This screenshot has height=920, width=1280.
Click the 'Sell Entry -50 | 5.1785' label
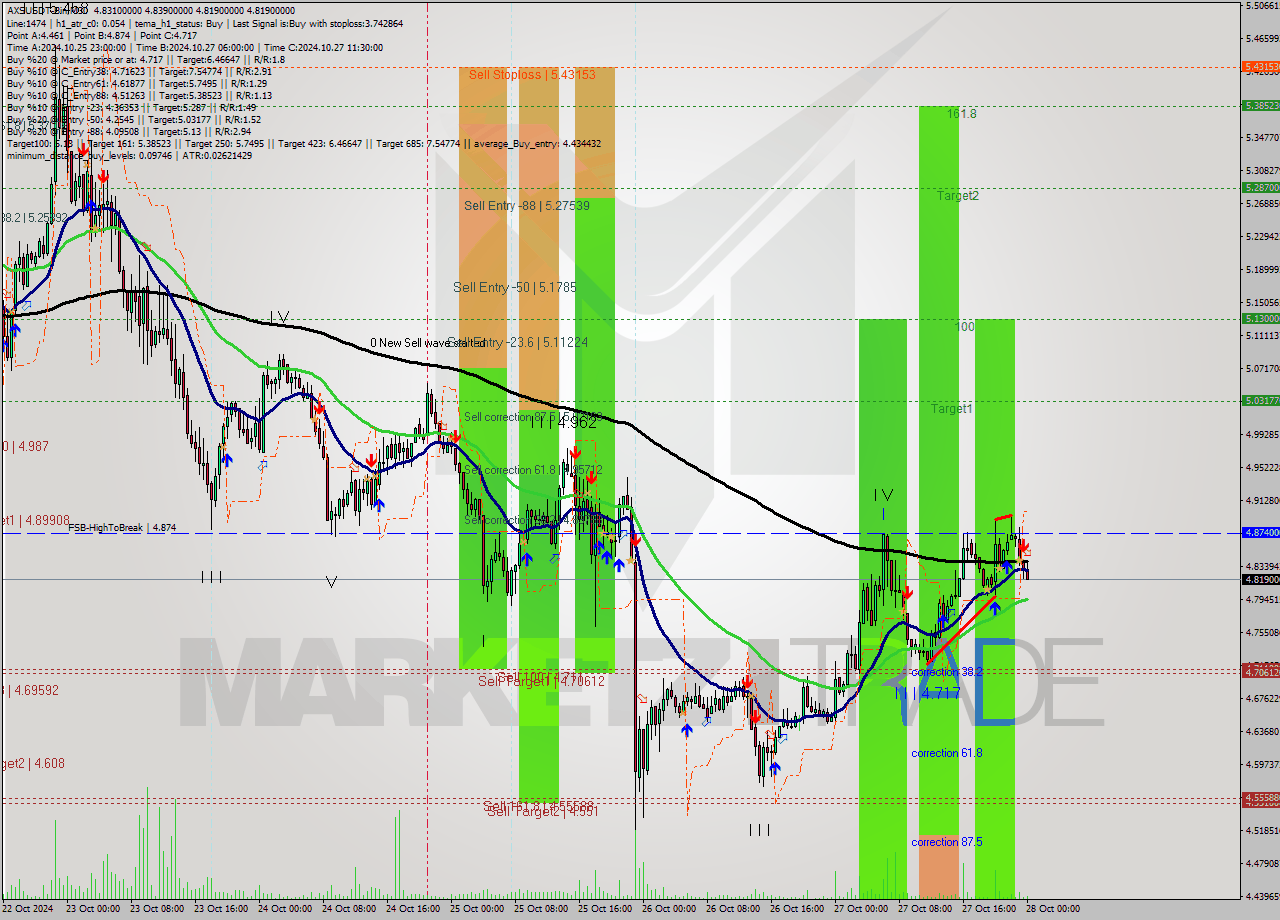pos(515,287)
